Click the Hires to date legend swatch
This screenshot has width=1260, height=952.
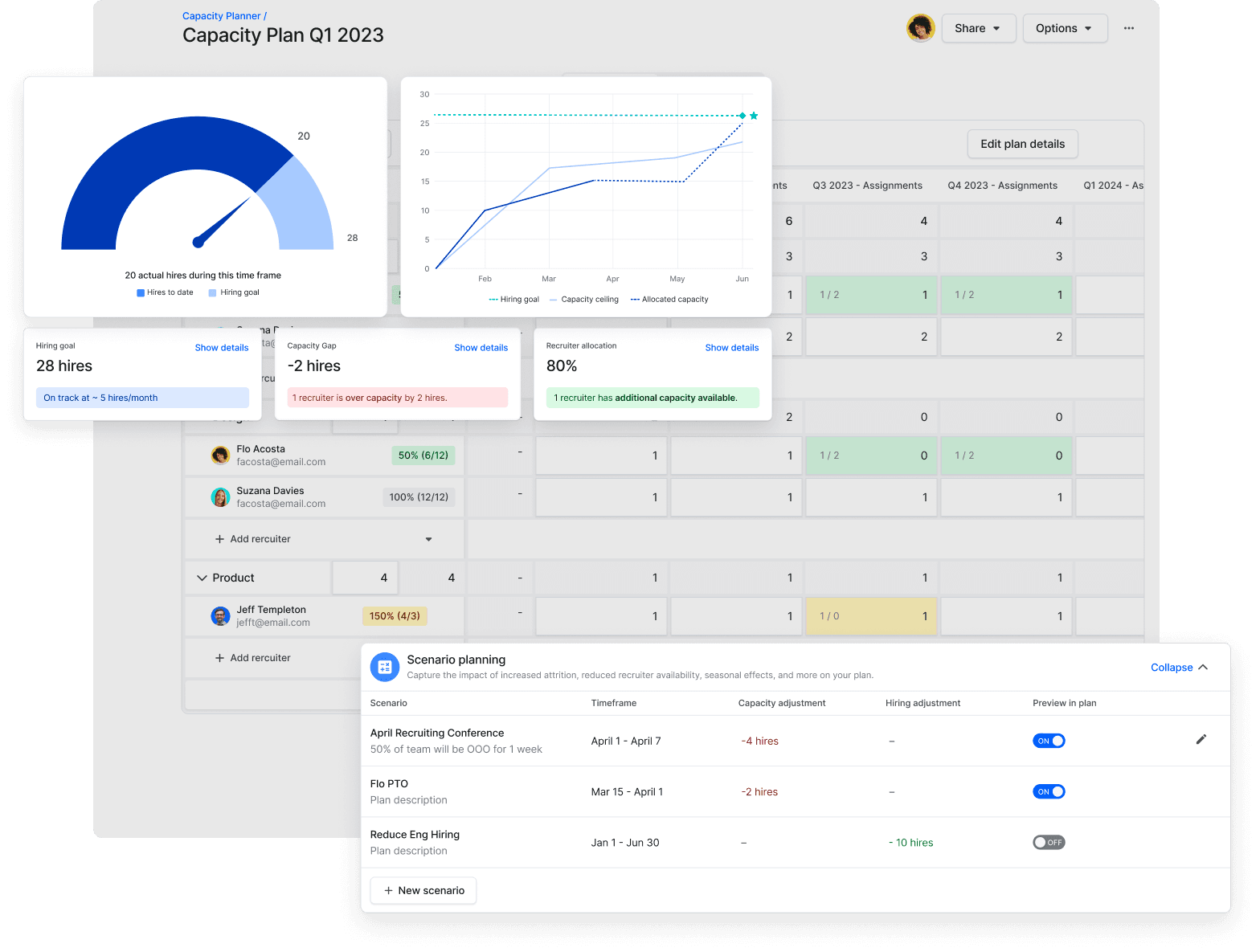141,292
